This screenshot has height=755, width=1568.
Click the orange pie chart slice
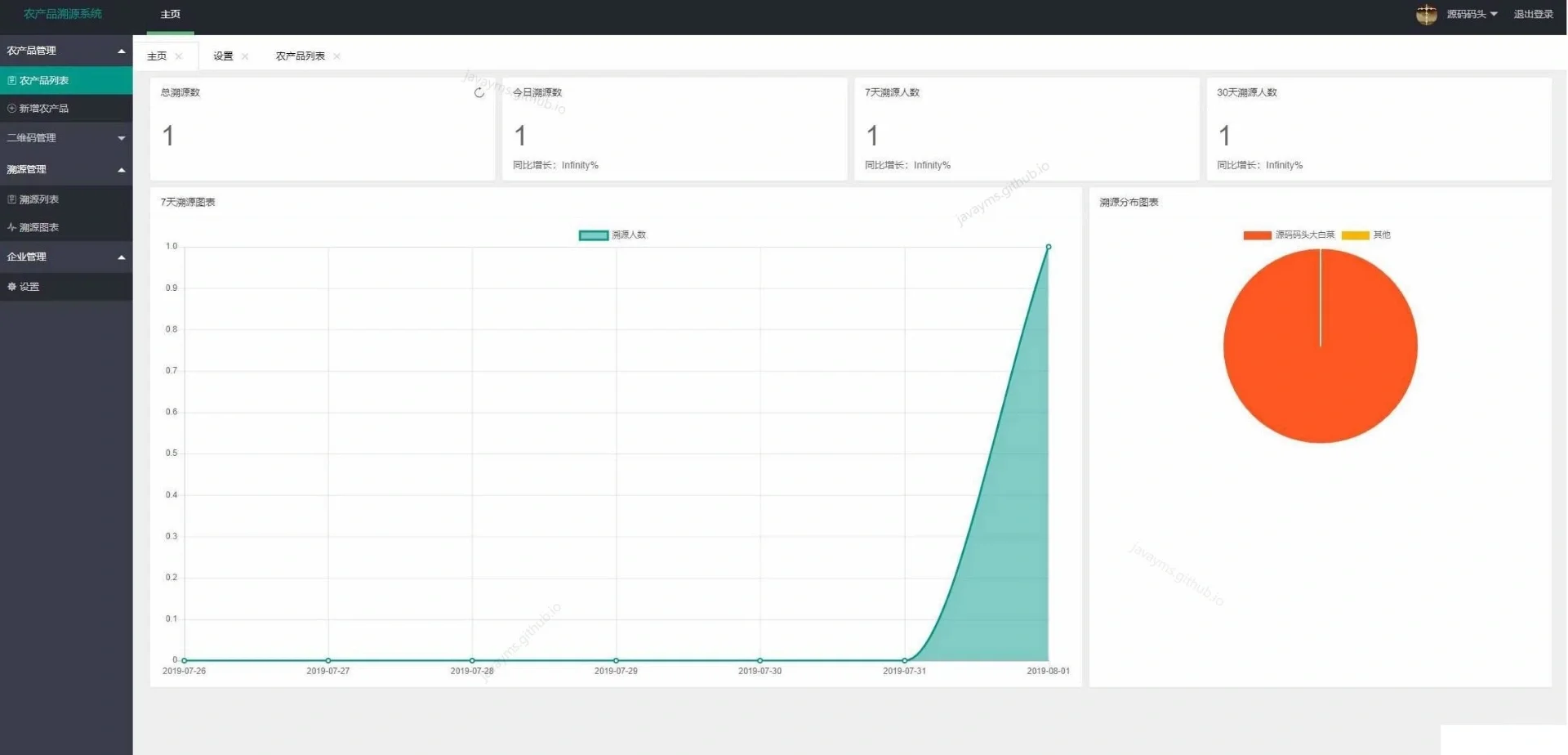pyautogui.click(x=1321, y=346)
